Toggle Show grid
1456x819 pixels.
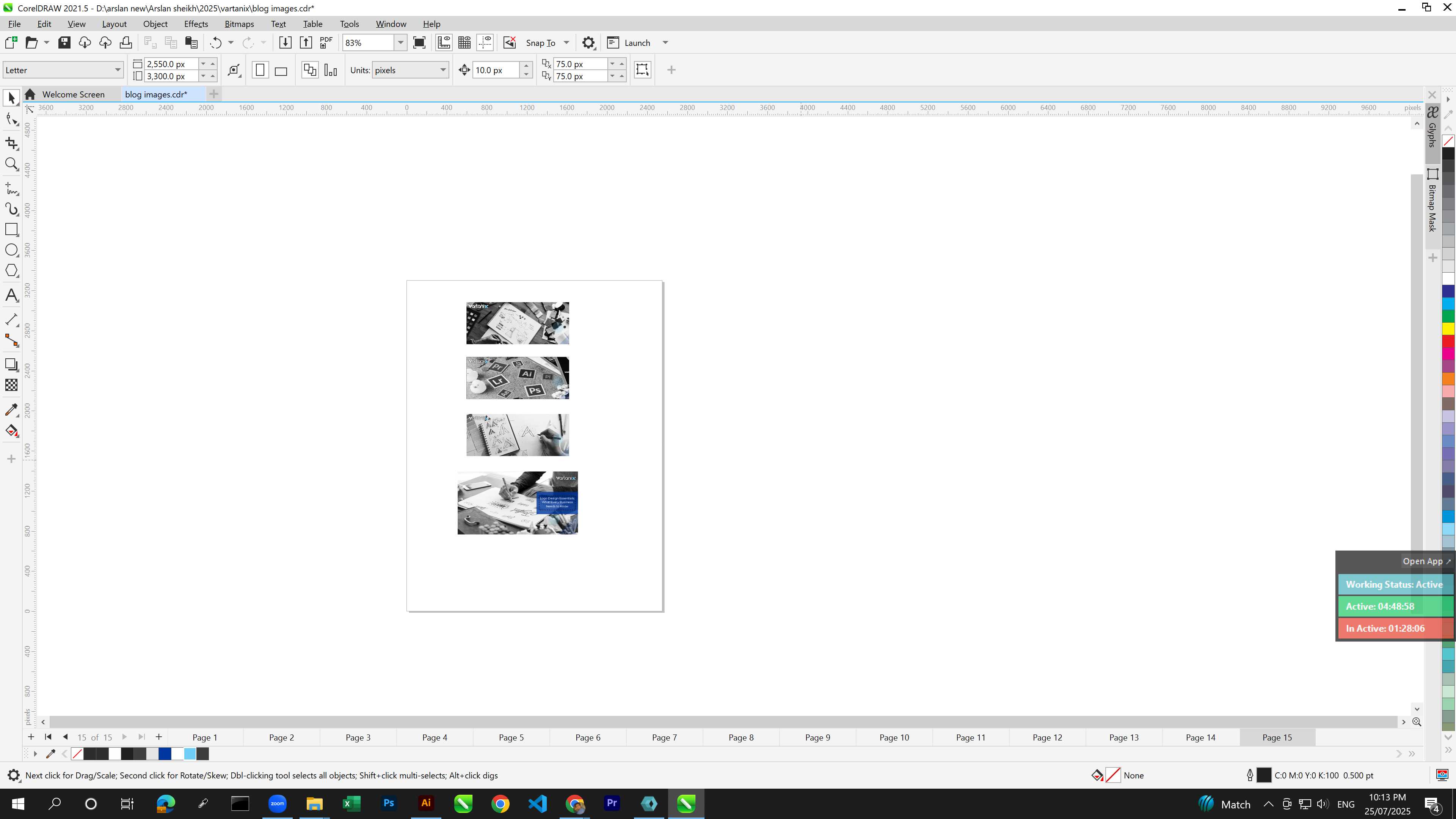(x=464, y=42)
